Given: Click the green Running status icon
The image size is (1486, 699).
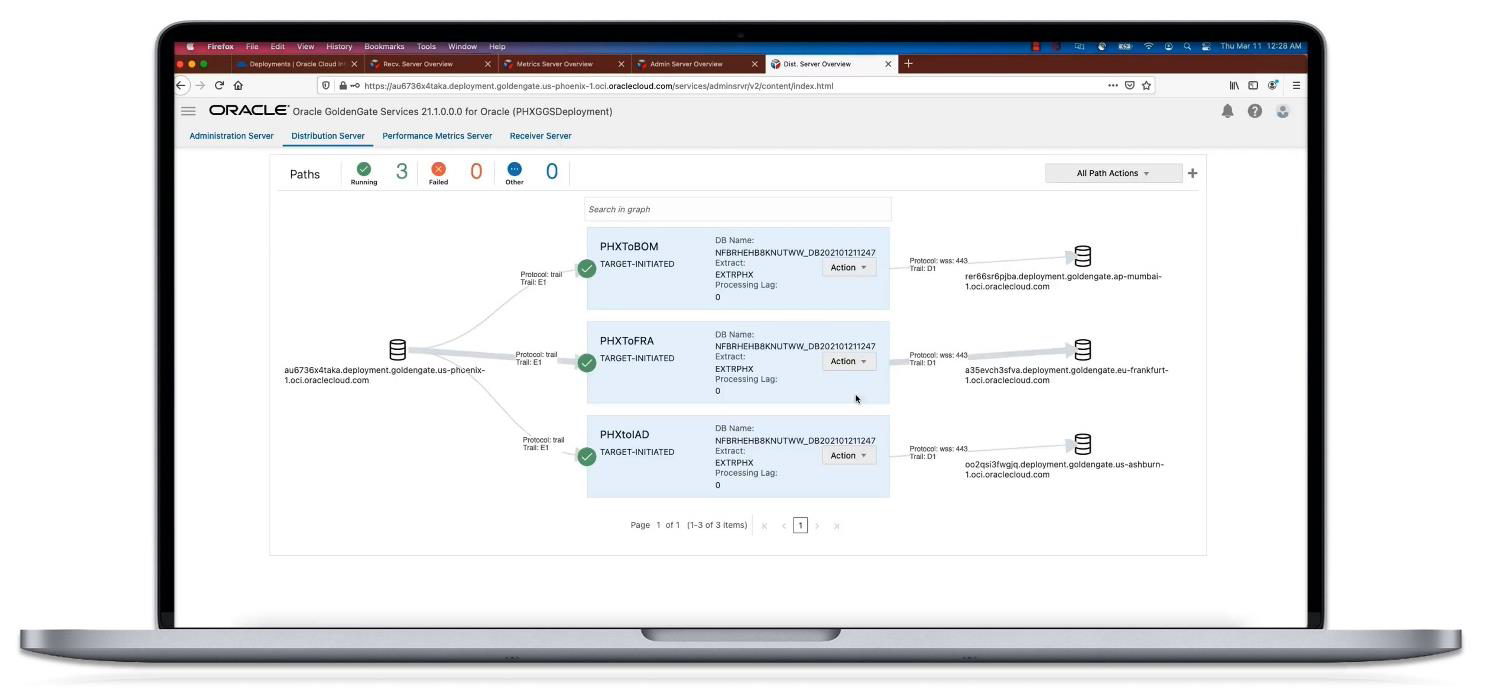Looking at the screenshot, I should (364, 169).
